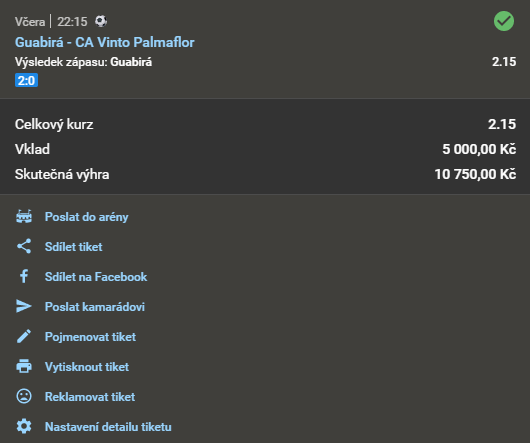Click the soccer ball sport icon
Image resolution: width=530 pixels, height=443 pixels.
[x=101, y=21]
